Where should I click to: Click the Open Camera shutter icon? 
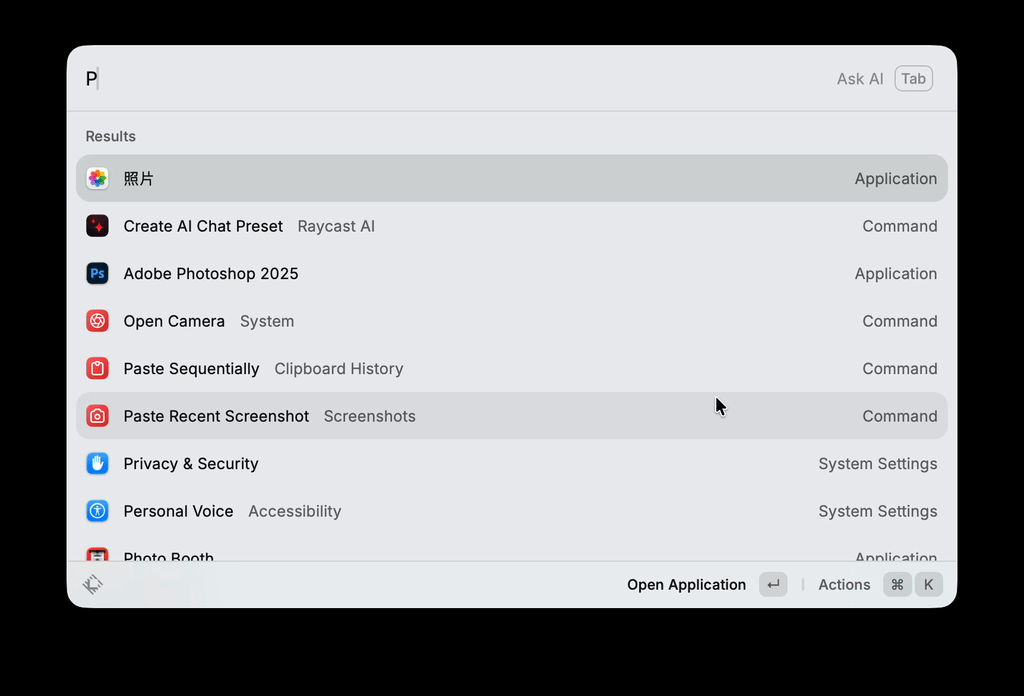pos(97,321)
